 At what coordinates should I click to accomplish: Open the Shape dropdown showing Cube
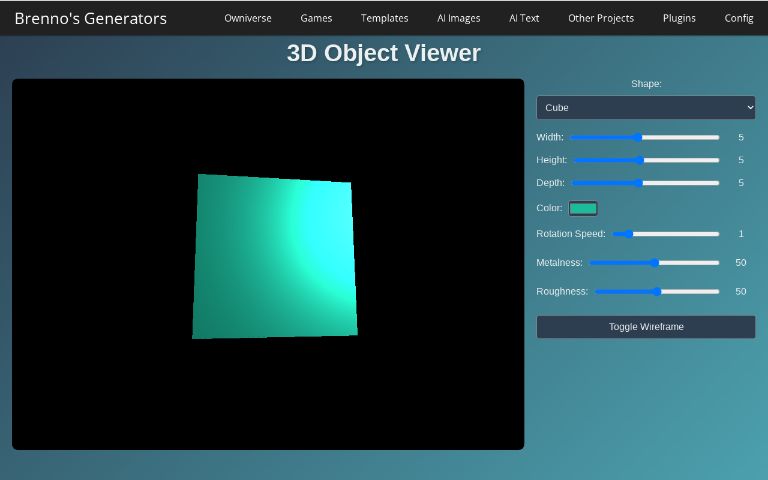[x=645, y=107]
